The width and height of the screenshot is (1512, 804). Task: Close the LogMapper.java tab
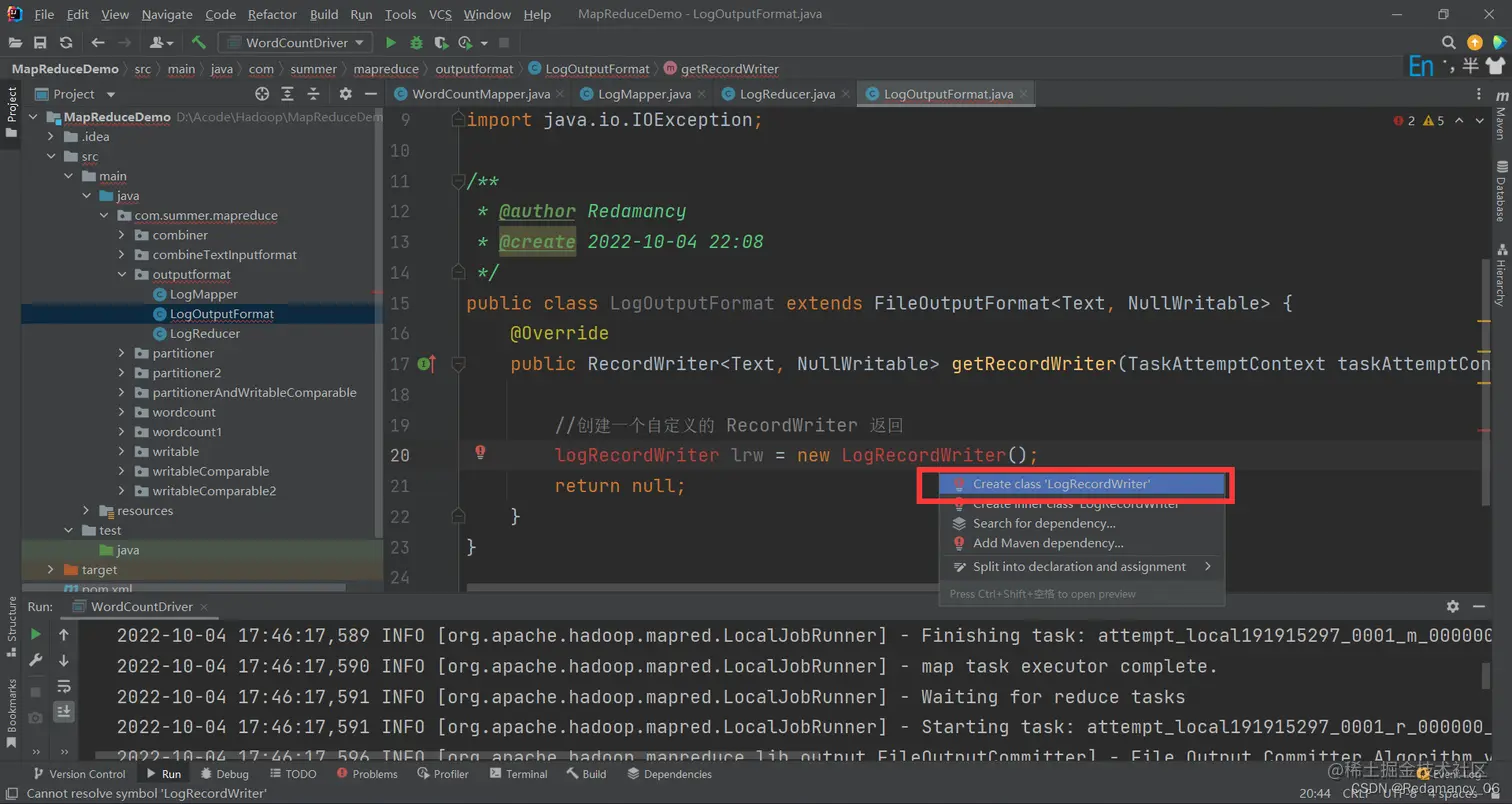[x=702, y=94]
